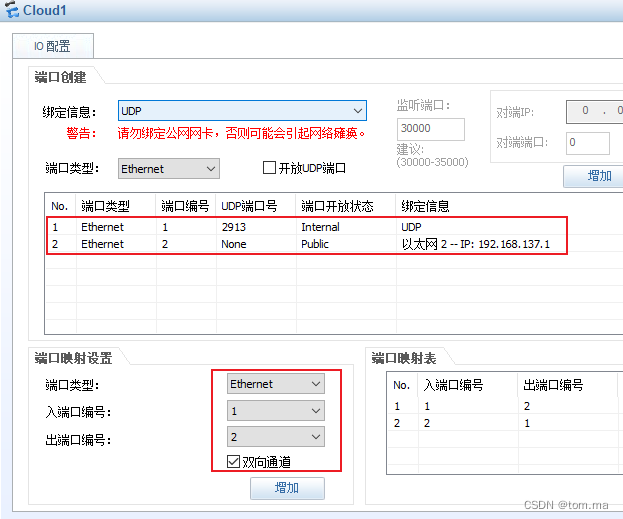
Task: Open the 绑定信息 UDP dropdown
Action: point(242,110)
